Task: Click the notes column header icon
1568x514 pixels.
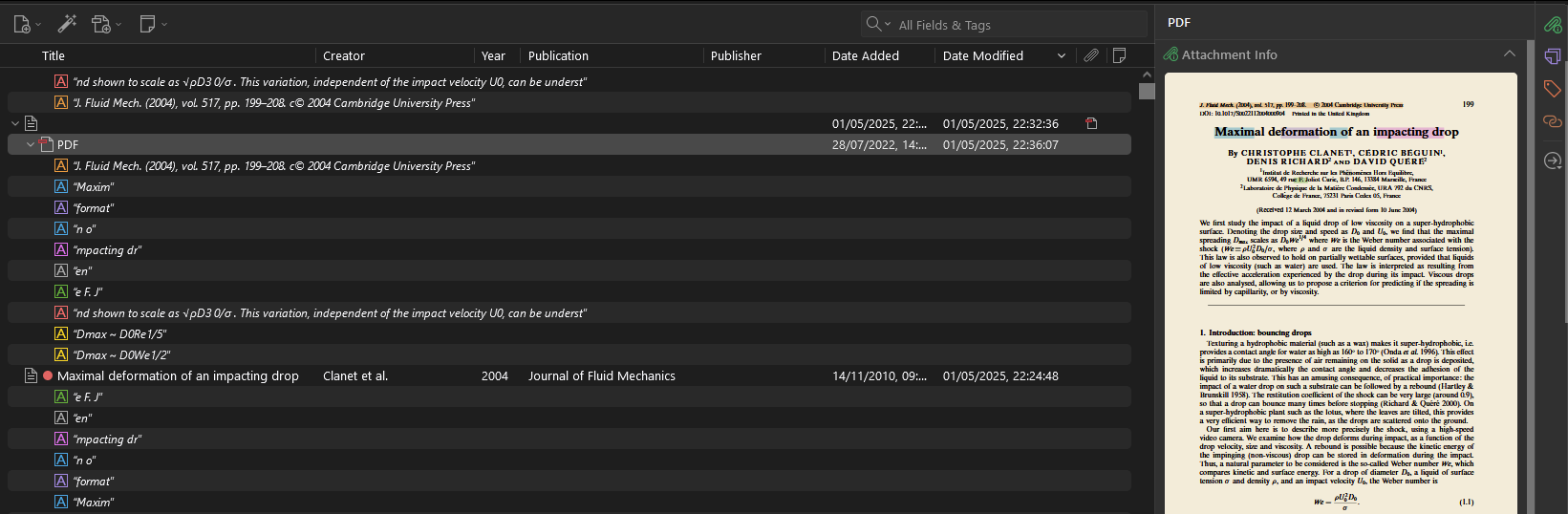Action: [x=1119, y=55]
